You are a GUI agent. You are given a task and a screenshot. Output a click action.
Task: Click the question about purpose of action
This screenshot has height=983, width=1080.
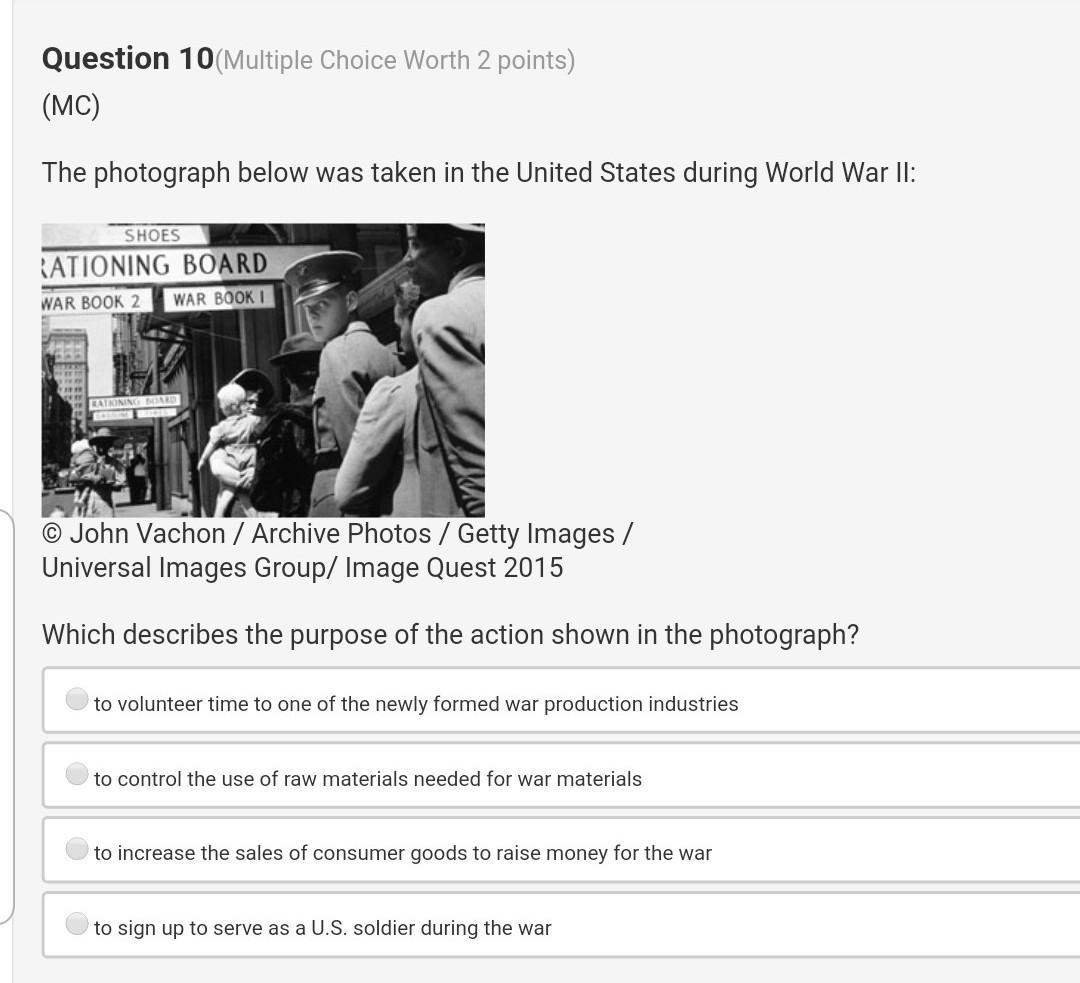(x=450, y=634)
